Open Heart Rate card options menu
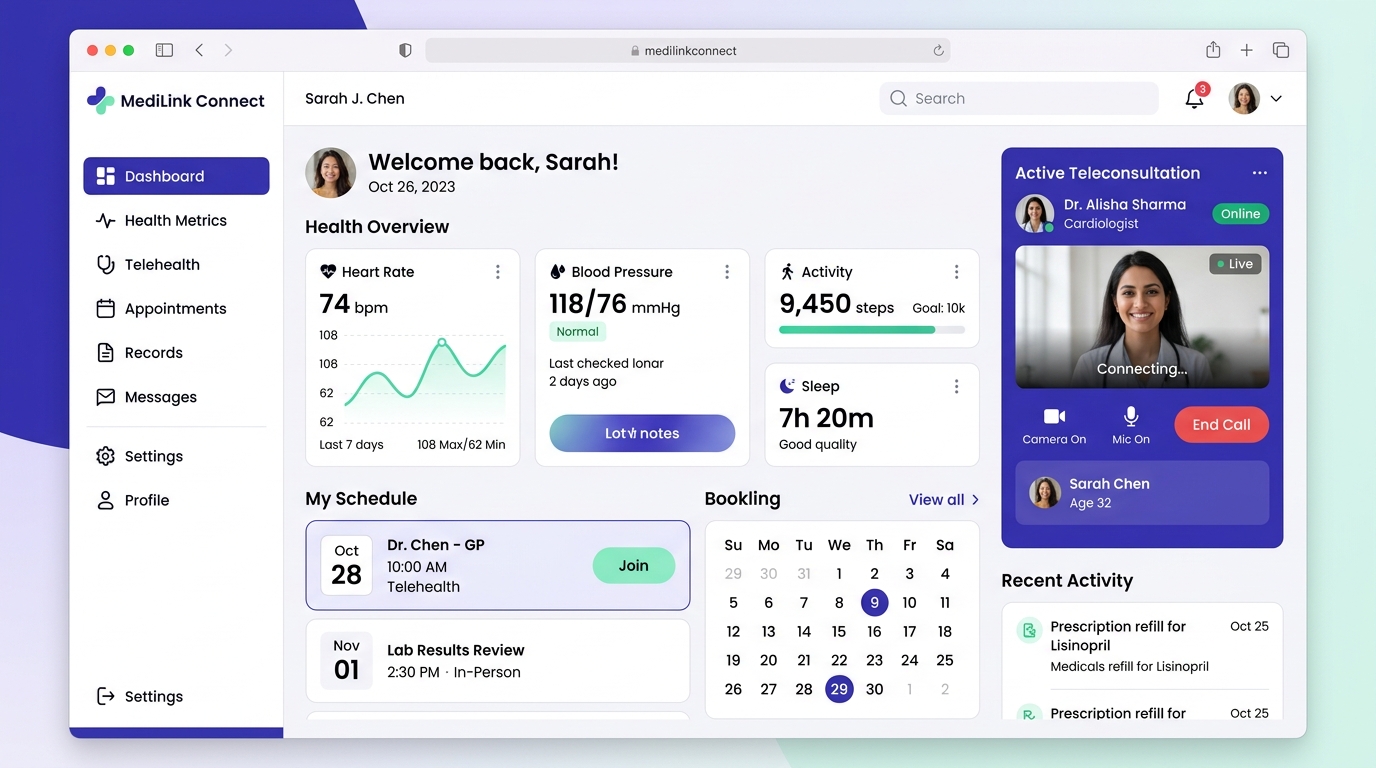 pos(497,272)
